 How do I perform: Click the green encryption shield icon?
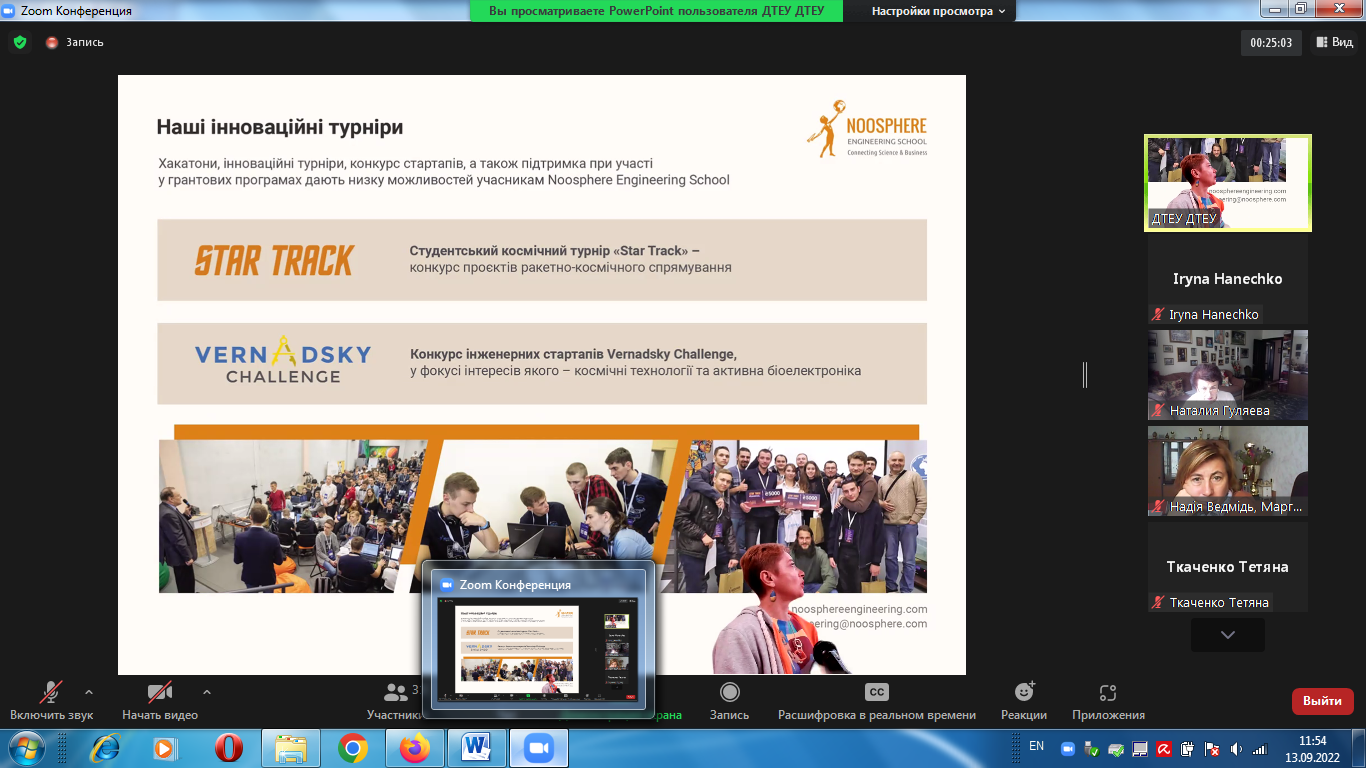[x=19, y=42]
